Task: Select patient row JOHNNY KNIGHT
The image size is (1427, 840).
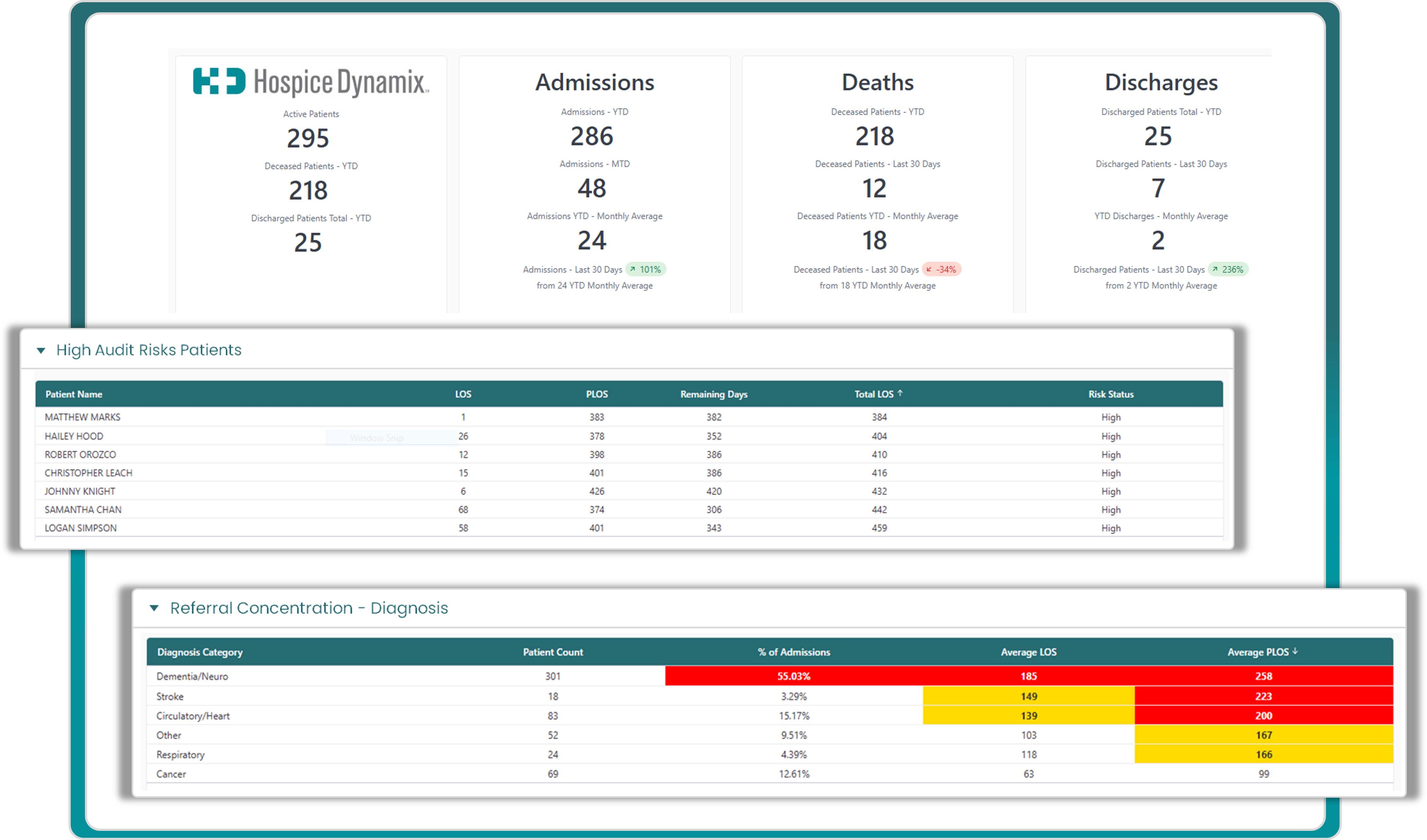Action: 629,491
